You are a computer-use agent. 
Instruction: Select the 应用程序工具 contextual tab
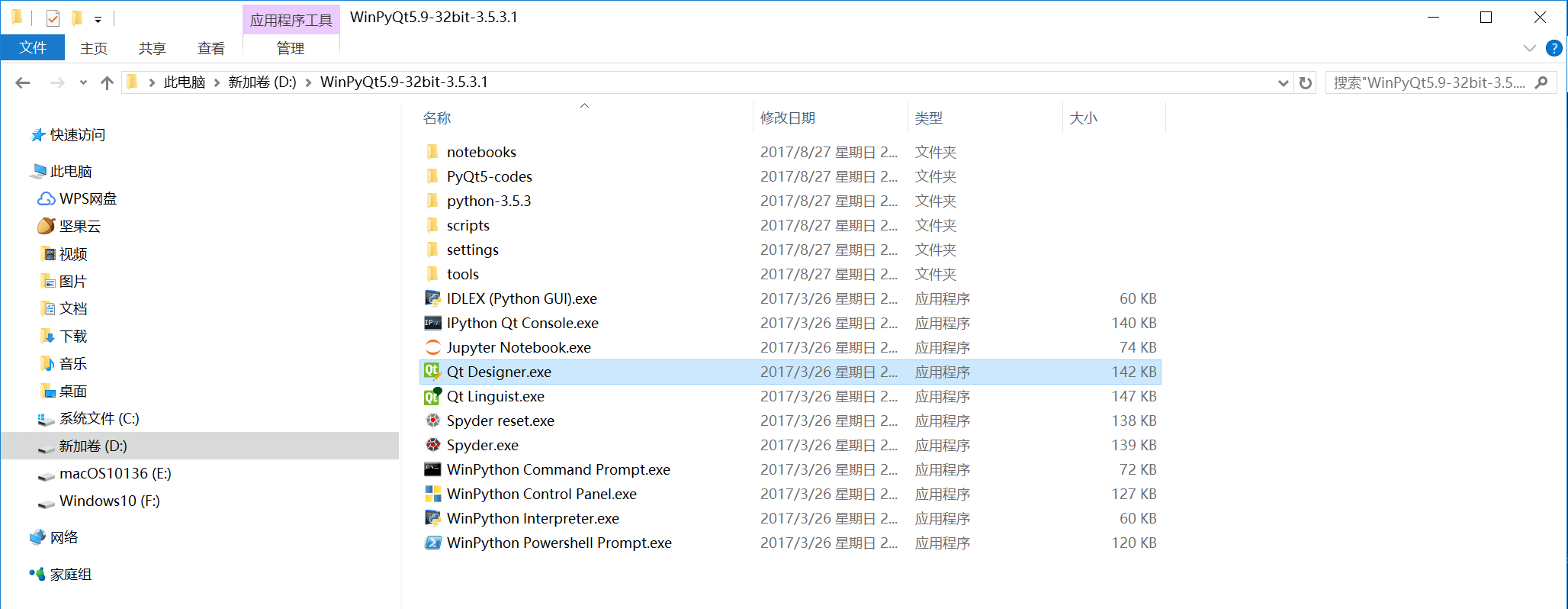pos(291,20)
